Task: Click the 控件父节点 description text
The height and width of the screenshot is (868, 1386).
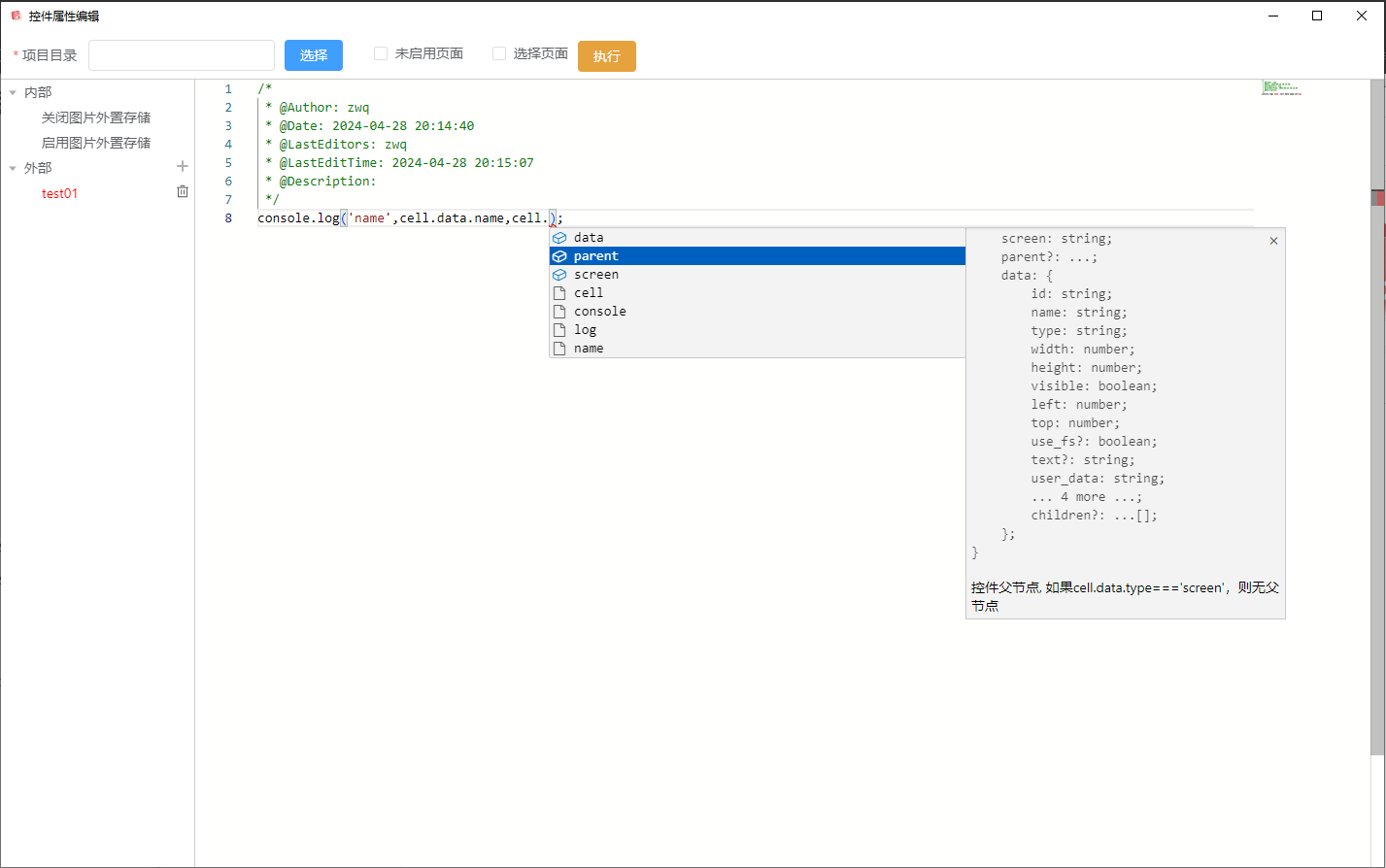Action: 1125,596
